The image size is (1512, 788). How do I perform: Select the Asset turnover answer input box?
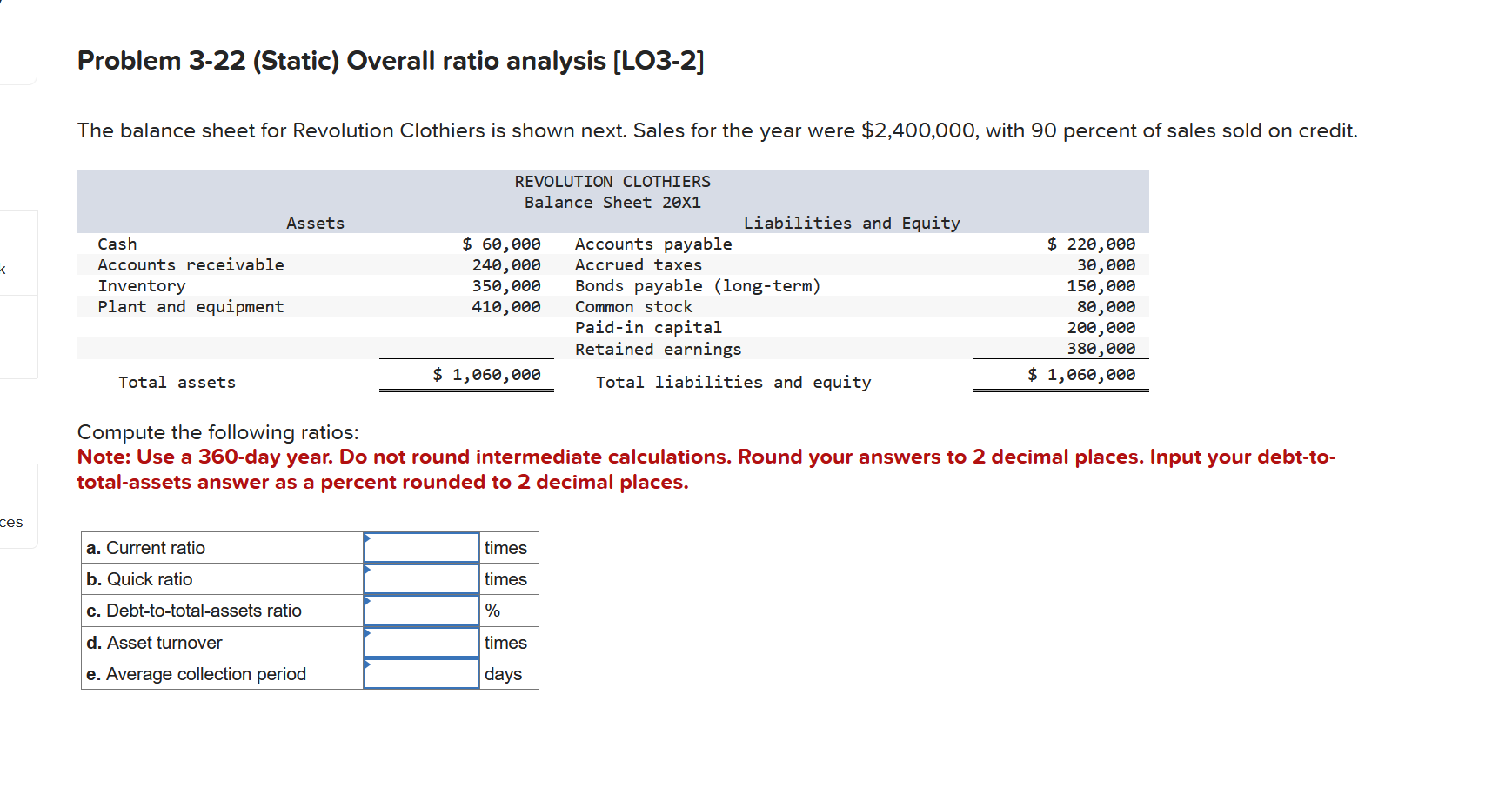click(x=422, y=642)
